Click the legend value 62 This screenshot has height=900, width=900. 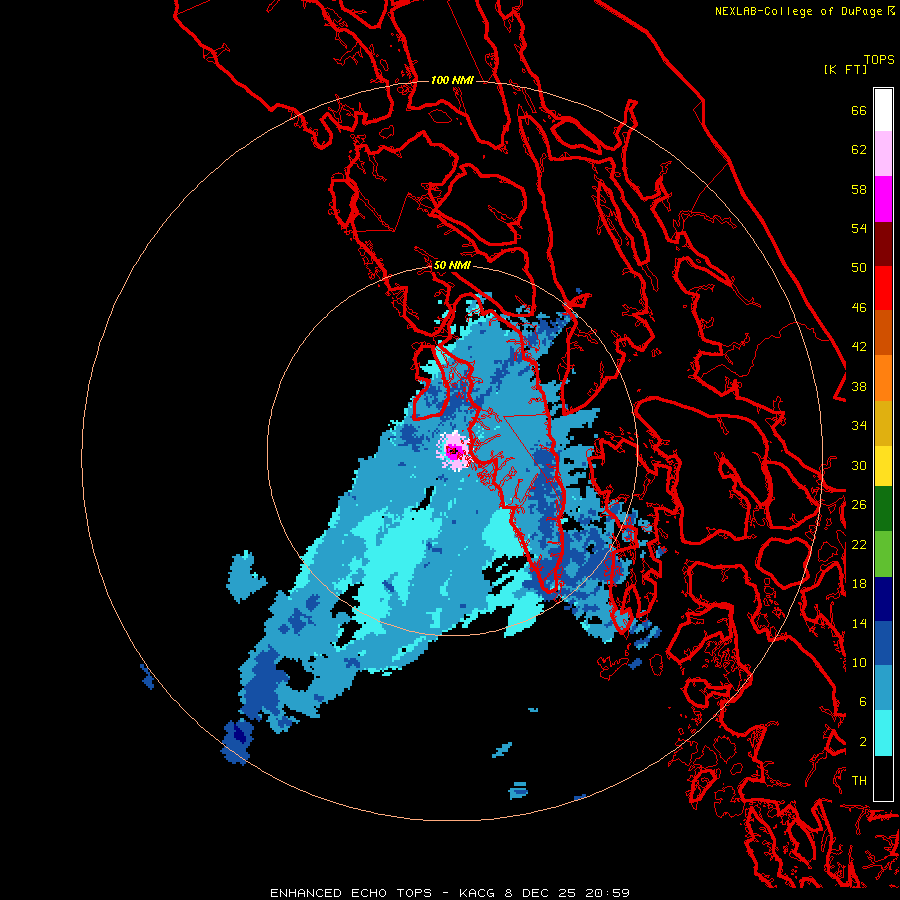[859, 150]
